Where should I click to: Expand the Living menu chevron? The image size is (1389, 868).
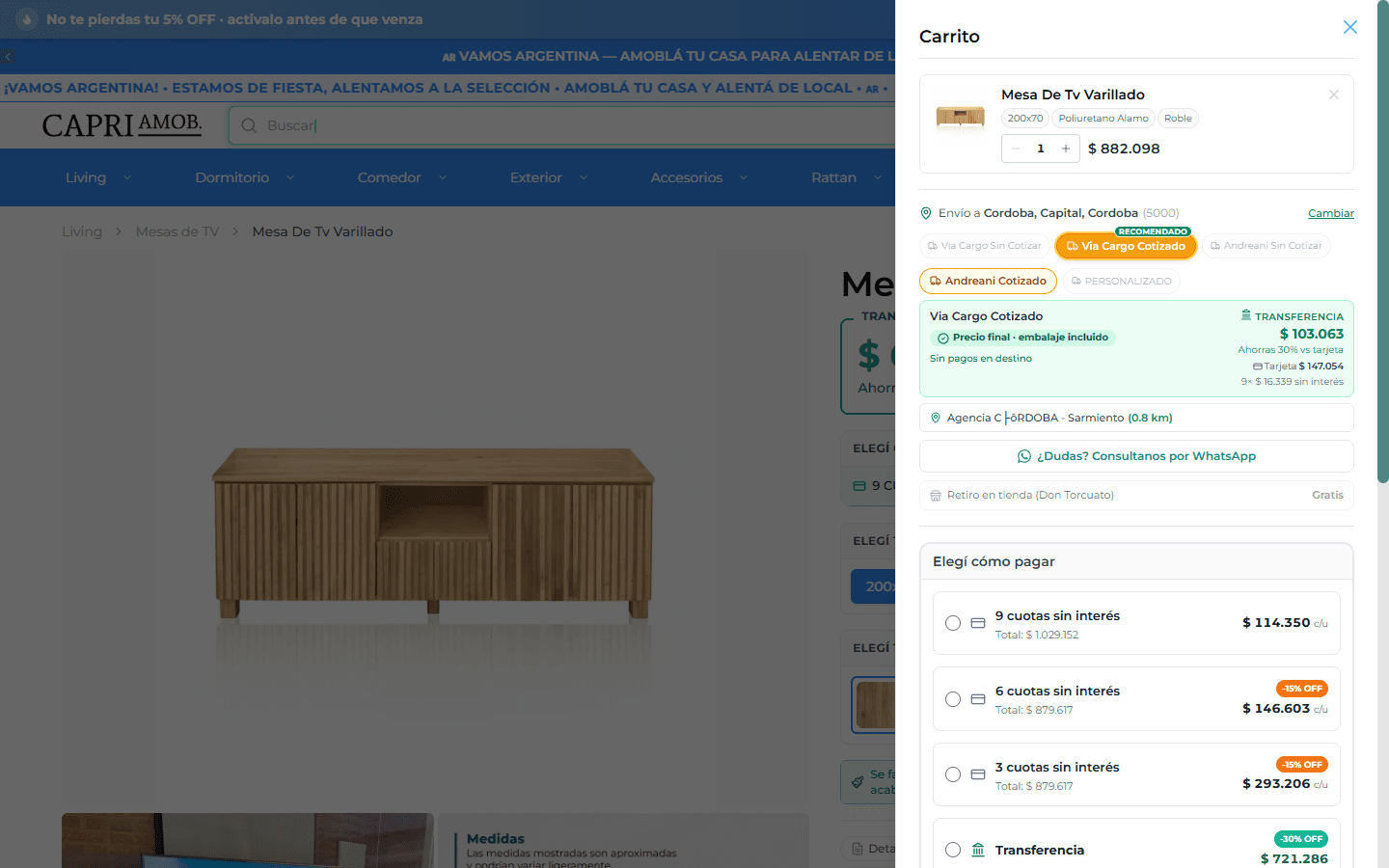point(127,177)
